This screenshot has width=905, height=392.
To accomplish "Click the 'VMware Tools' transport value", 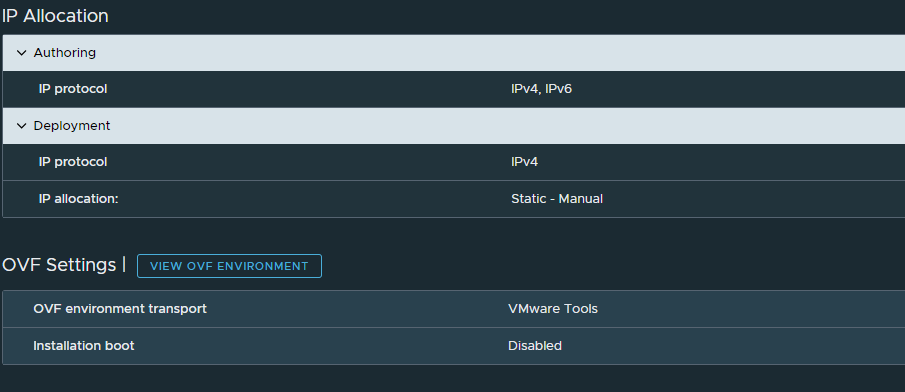I will 553,309.
